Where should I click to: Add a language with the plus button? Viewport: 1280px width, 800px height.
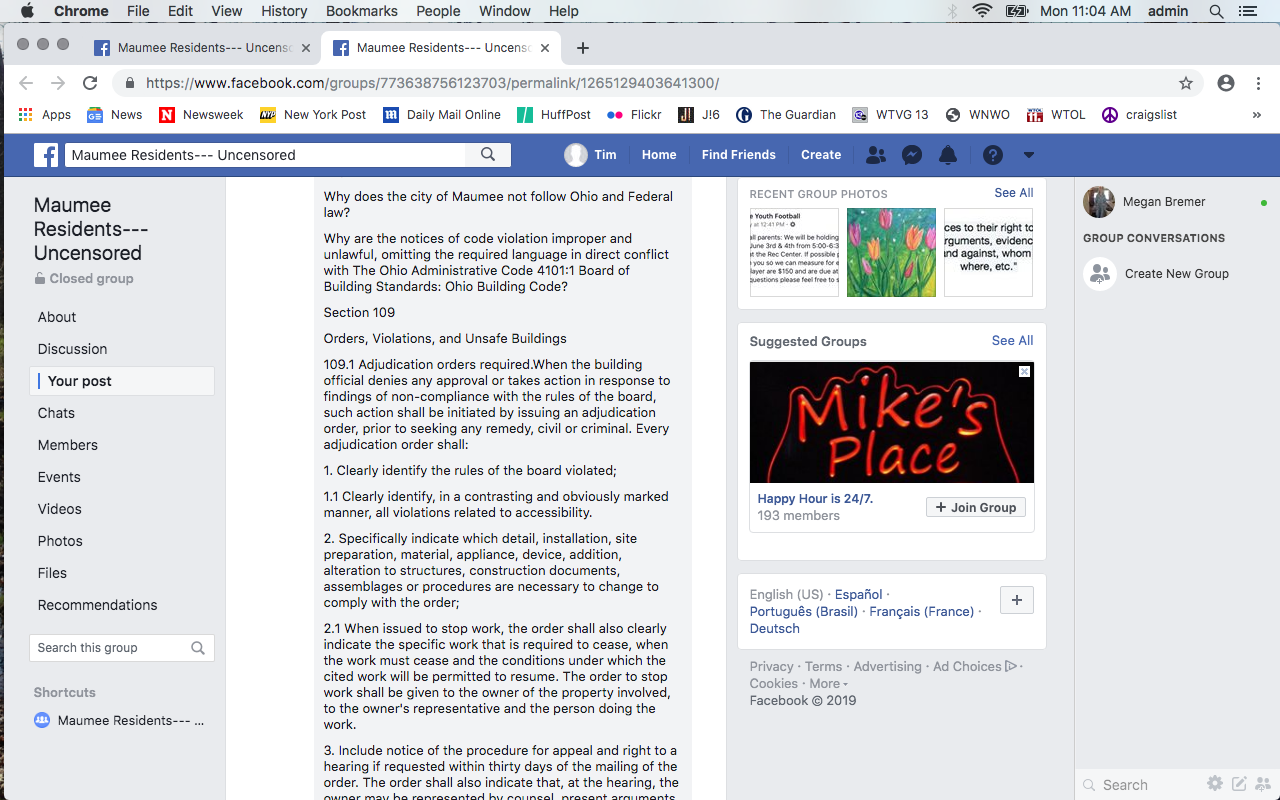coord(1017,600)
